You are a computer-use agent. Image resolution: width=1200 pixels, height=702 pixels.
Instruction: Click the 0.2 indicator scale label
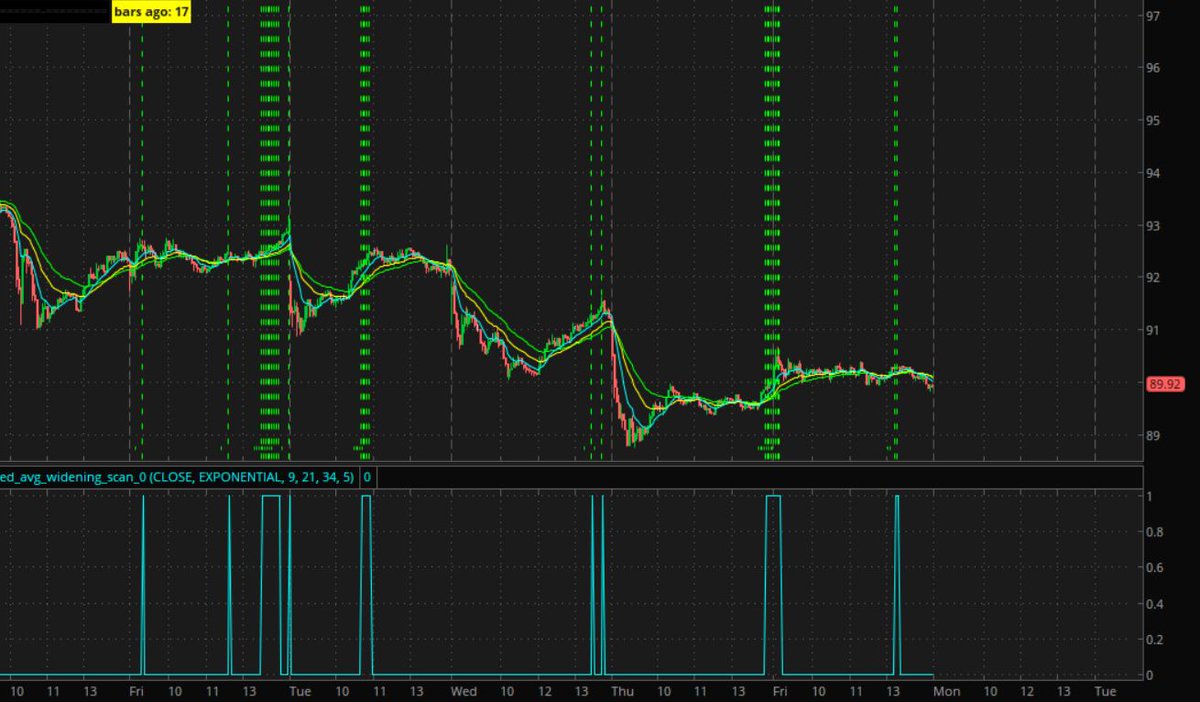tap(1156, 639)
